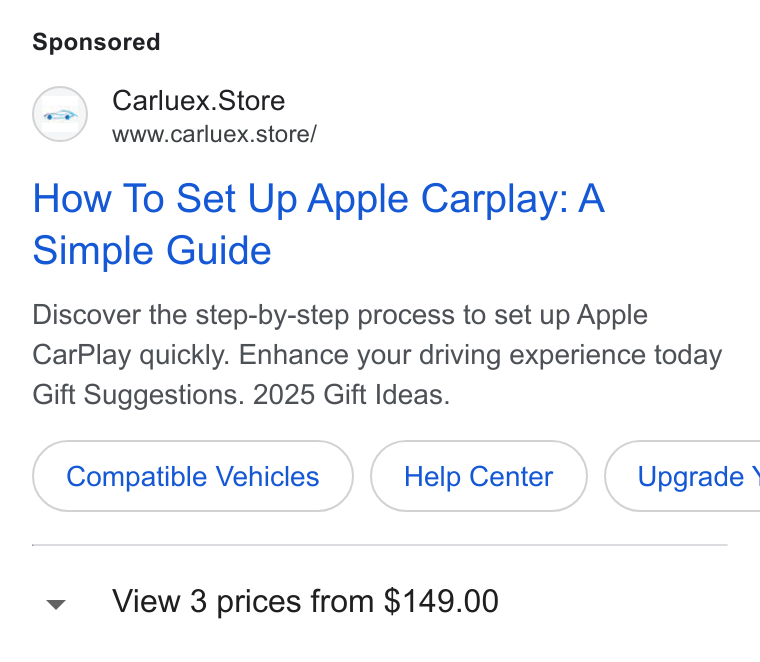The height and width of the screenshot is (662, 760).
Task: Click the Simple Guide headline line
Action: click(152, 251)
